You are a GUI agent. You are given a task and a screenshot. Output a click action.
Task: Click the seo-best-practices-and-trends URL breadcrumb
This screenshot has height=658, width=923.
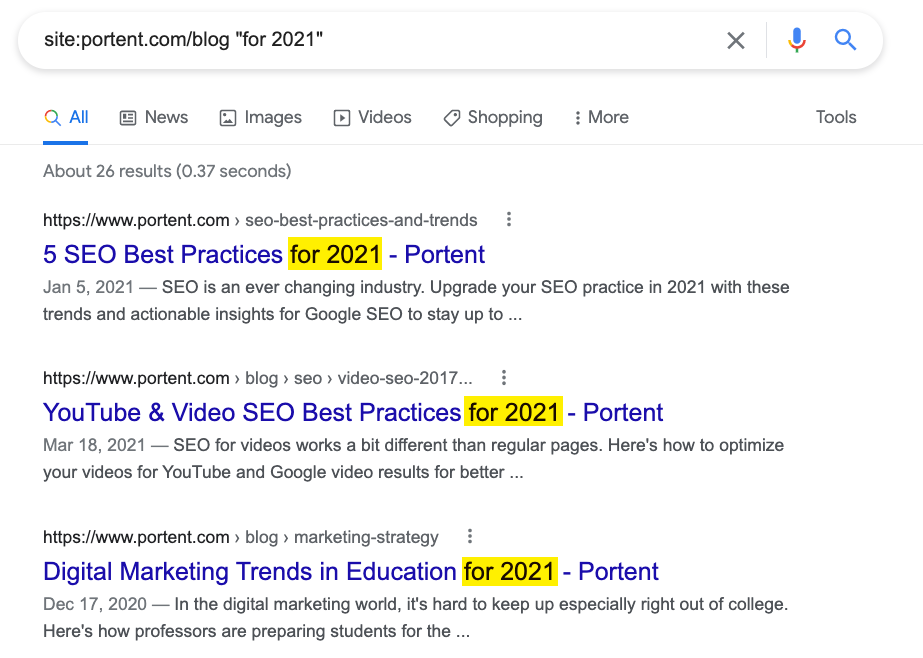361,220
